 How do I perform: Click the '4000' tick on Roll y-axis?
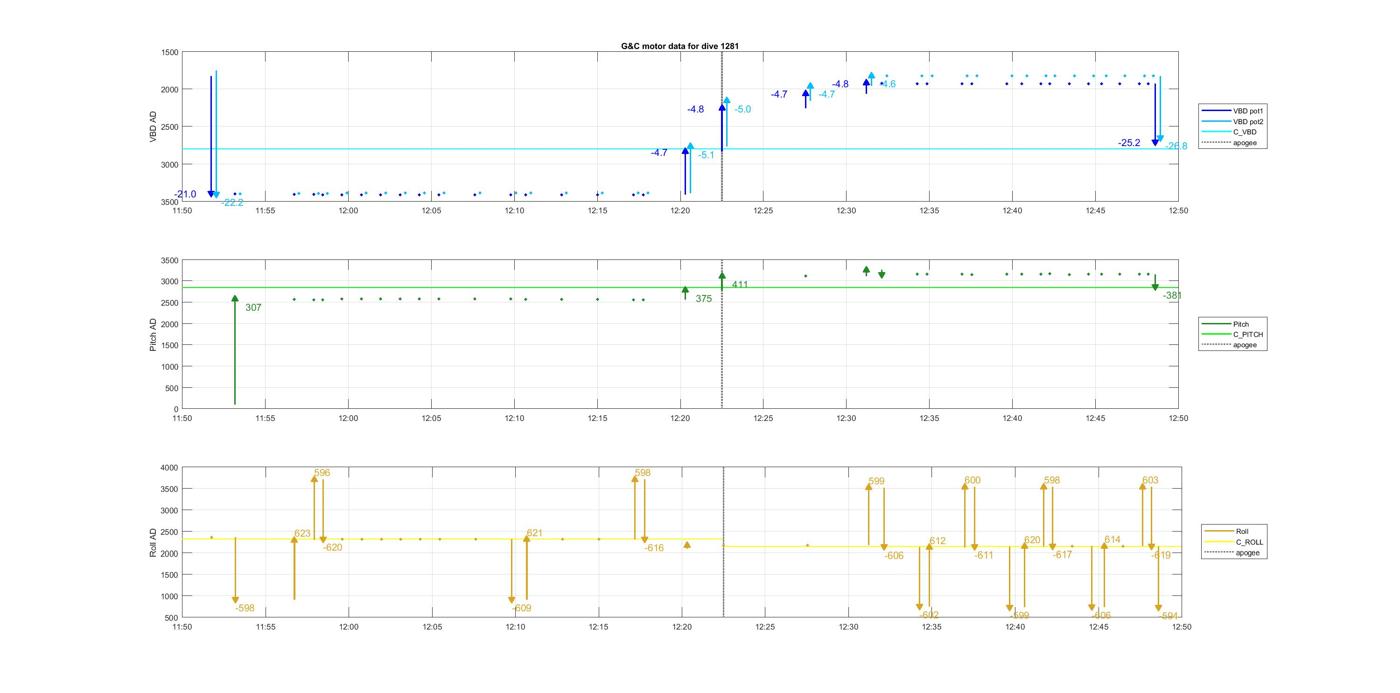pyautogui.click(x=170, y=467)
